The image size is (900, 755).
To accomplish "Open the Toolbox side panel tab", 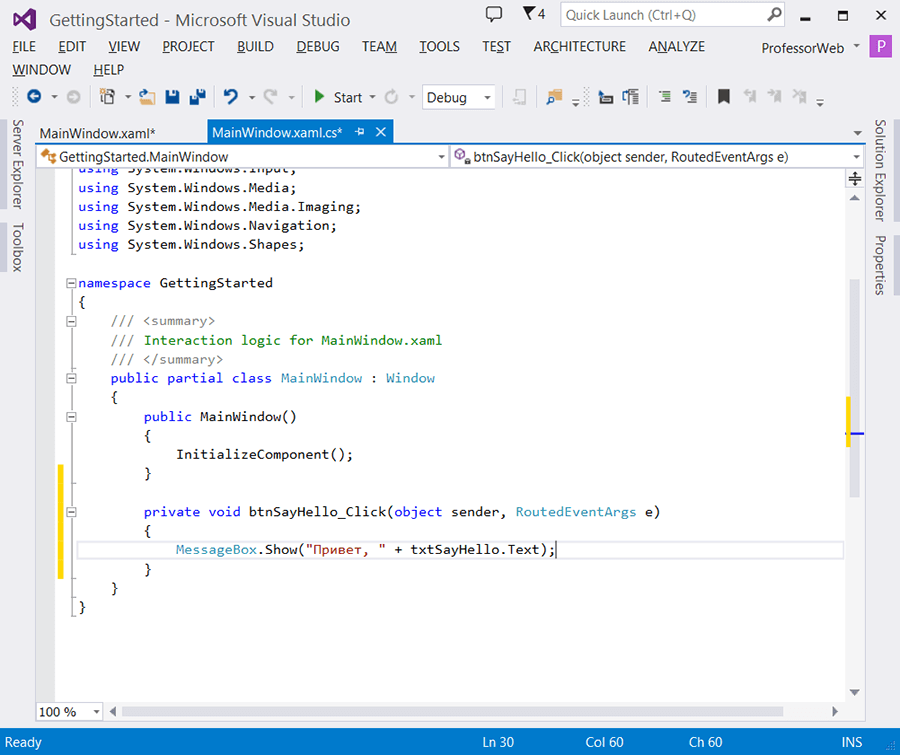I will click(x=18, y=247).
